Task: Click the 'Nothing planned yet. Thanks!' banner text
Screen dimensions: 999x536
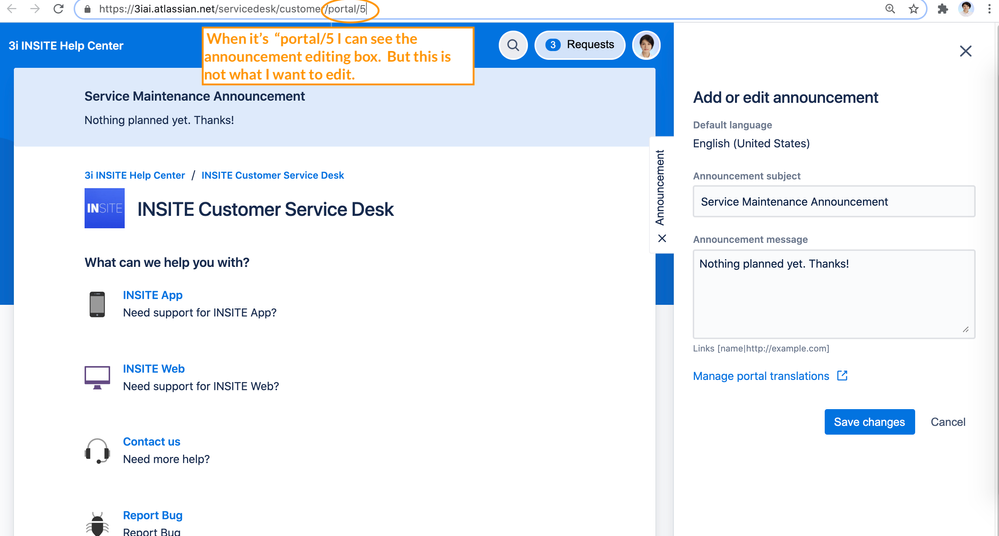Action: (x=159, y=120)
